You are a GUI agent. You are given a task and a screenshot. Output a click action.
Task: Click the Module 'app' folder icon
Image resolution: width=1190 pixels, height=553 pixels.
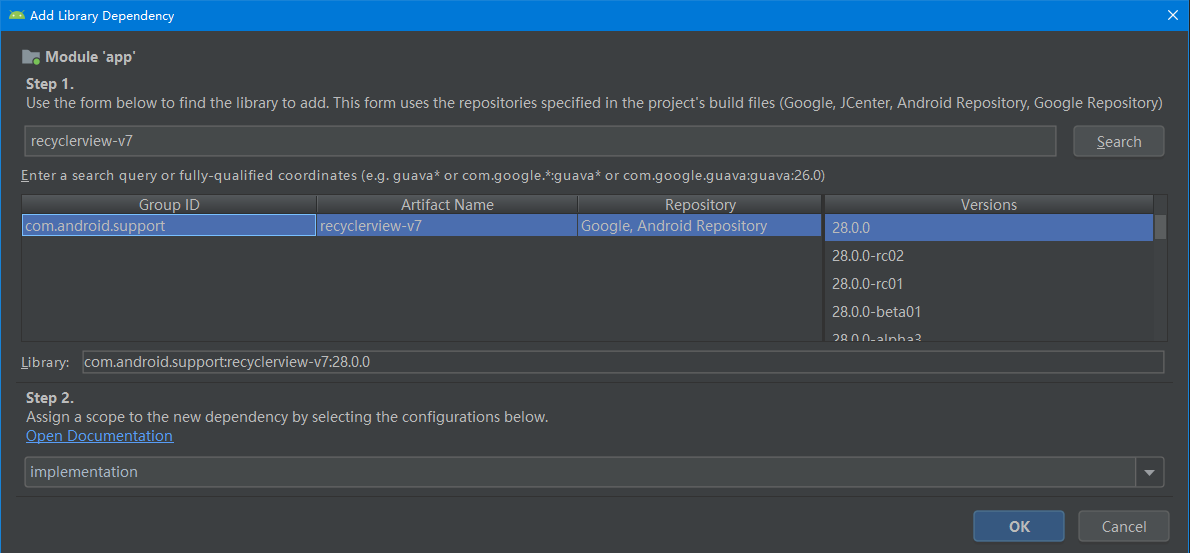click(31, 57)
